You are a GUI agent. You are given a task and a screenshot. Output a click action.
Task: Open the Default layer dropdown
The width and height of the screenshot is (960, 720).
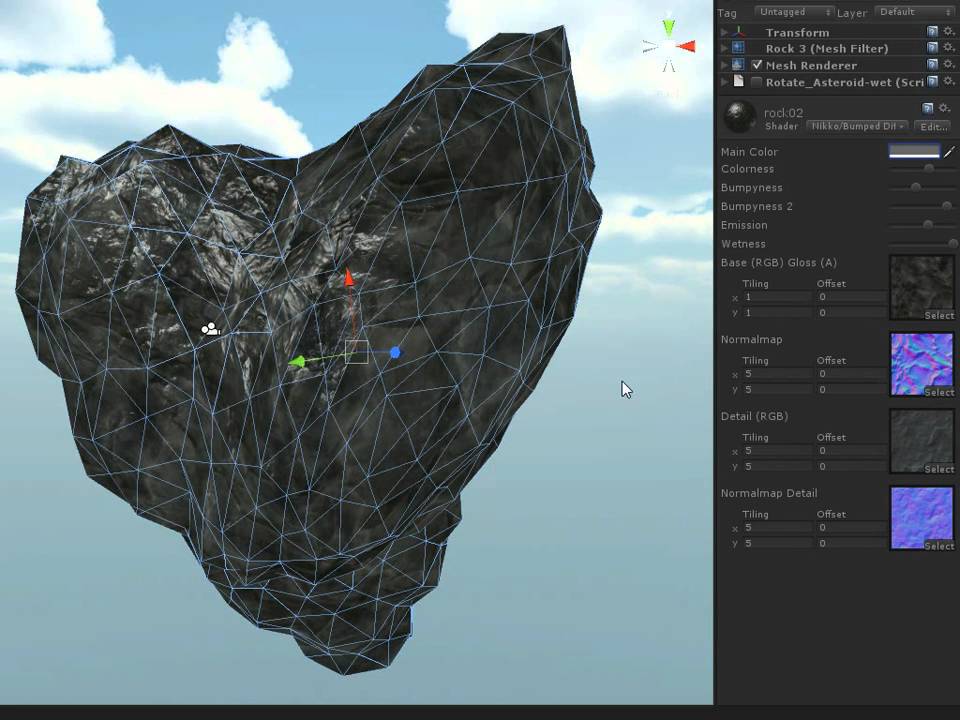tap(913, 12)
